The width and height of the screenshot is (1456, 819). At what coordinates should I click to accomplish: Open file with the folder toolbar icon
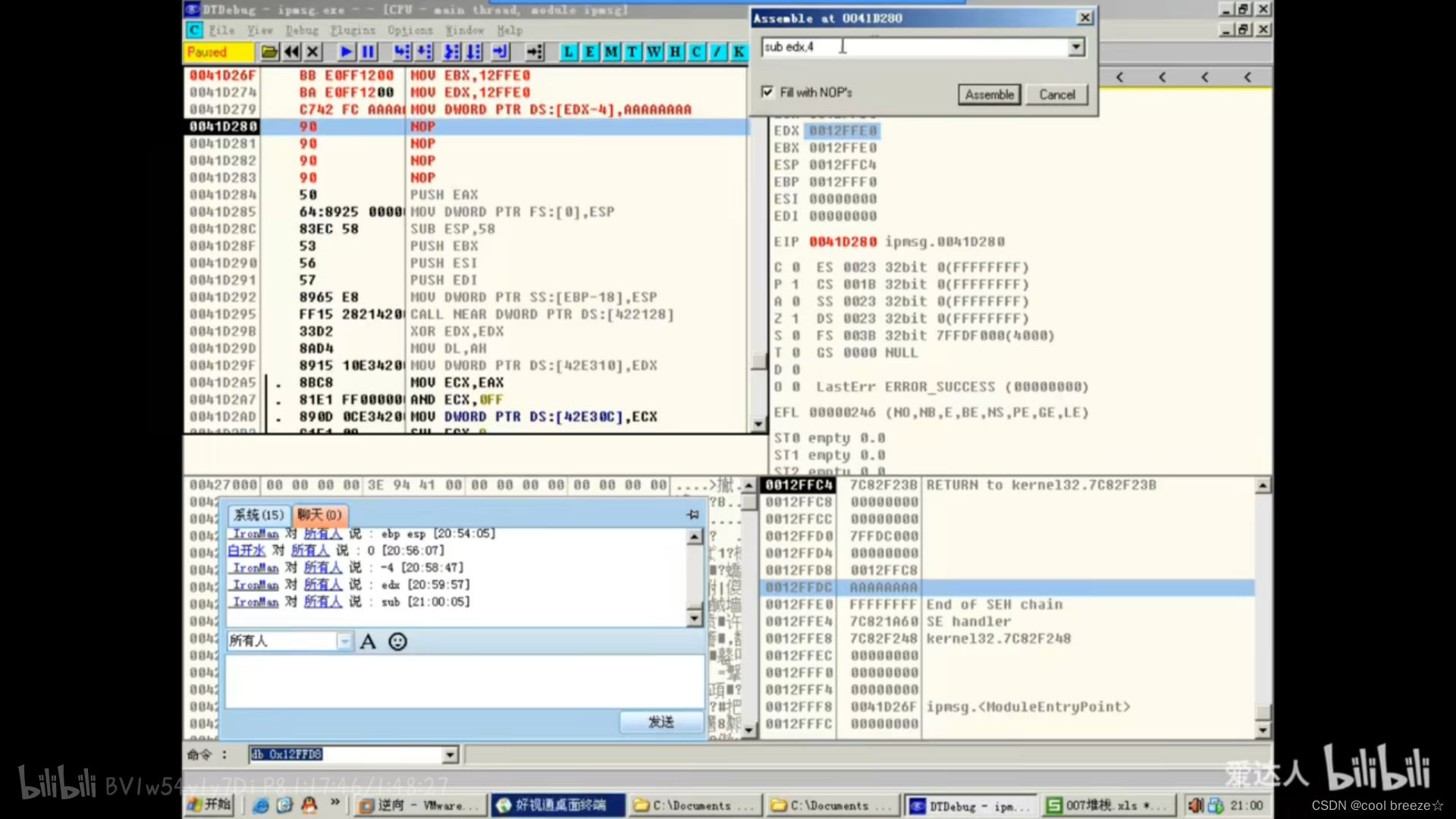[269, 52]
